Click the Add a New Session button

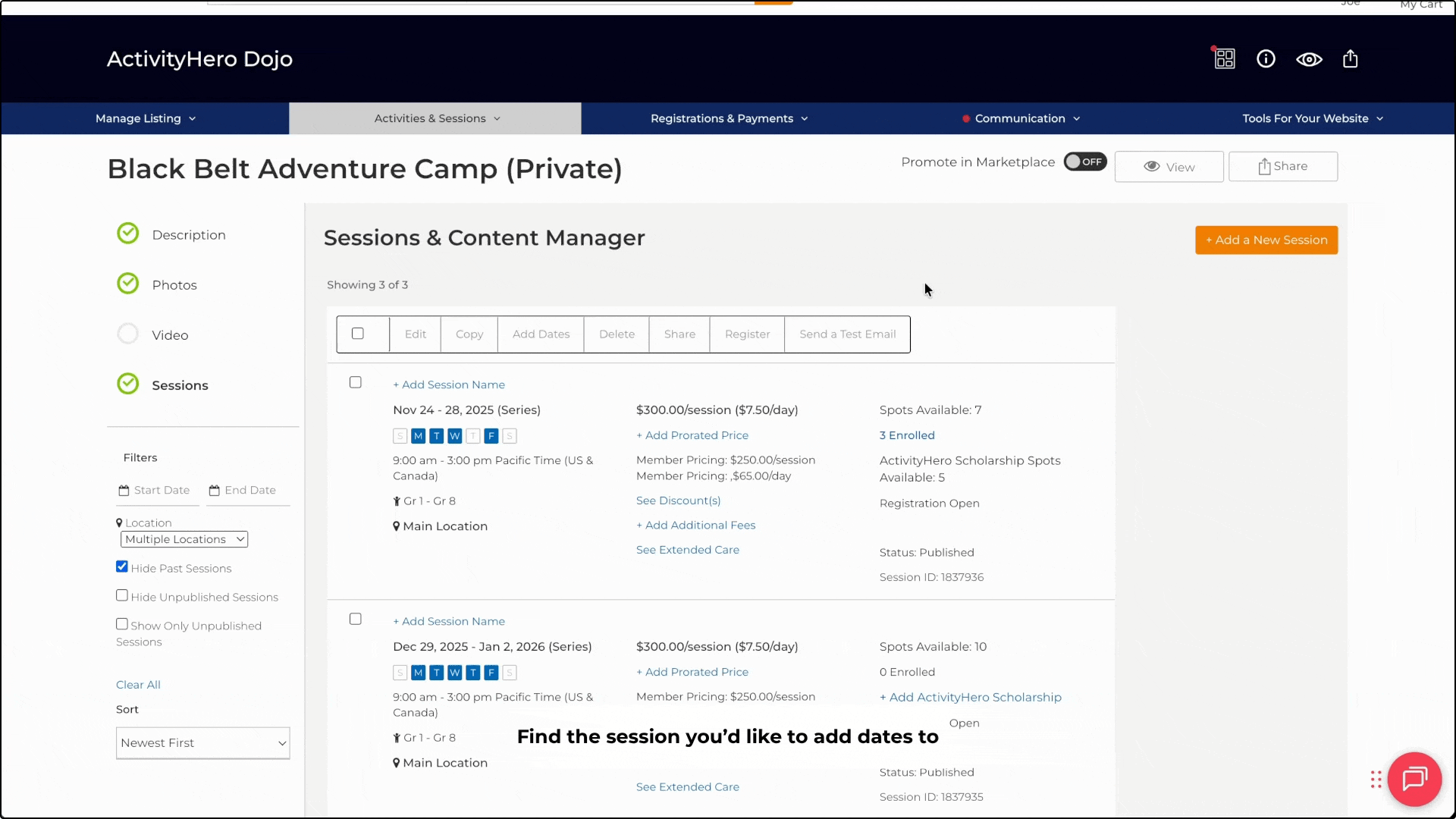[1266, 240]
